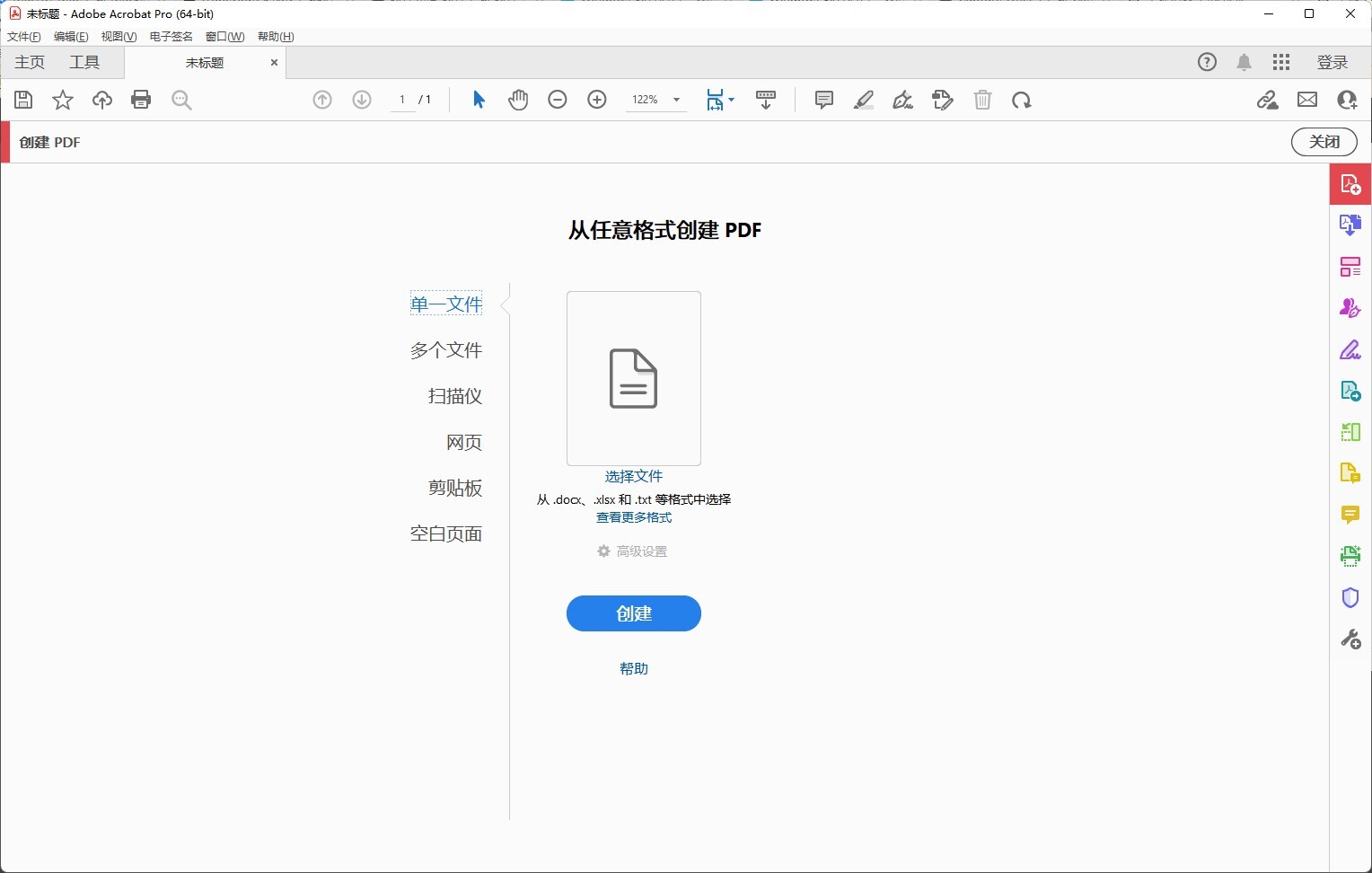This screenshot has height=873, width=1372.
Task: Open the 帮助(H) menu
Action: pyautogui.click(x=276, y=37)
